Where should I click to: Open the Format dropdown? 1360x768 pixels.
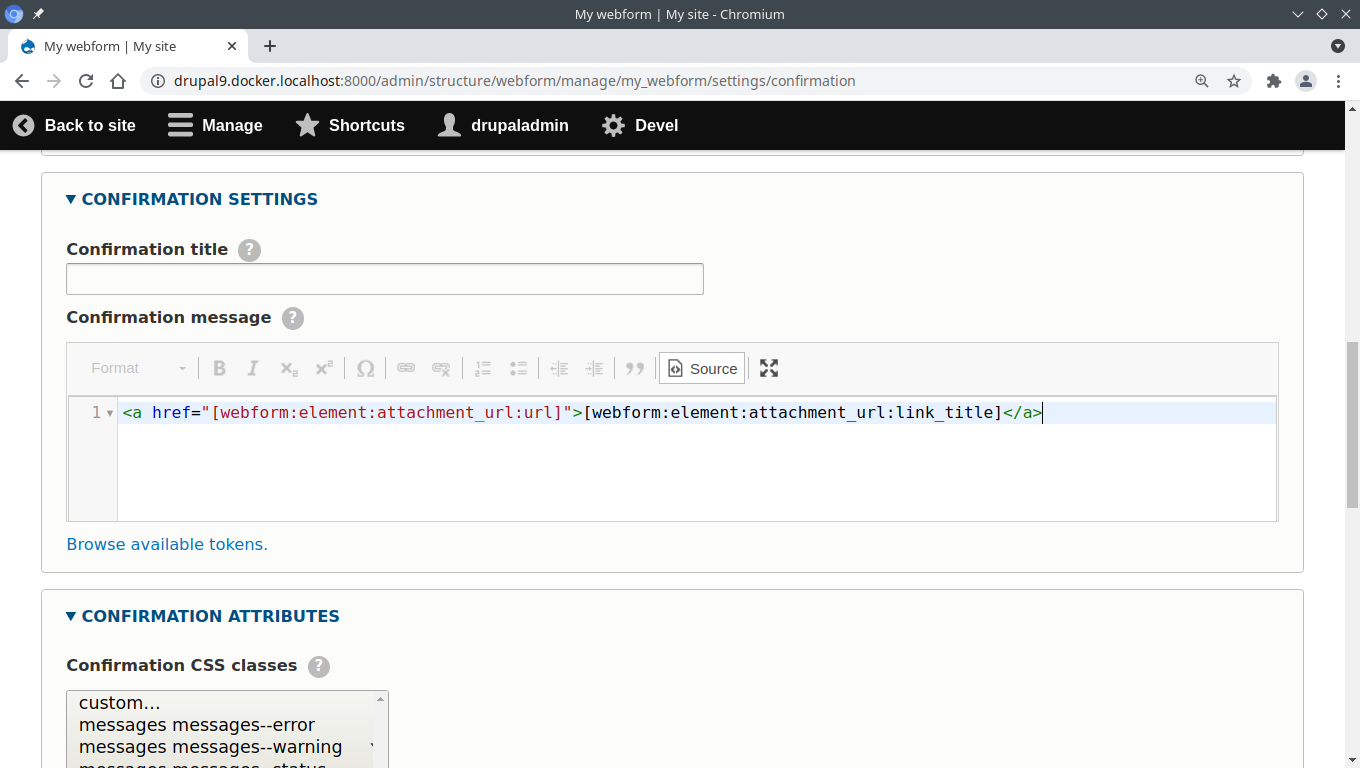coord(139,368)
